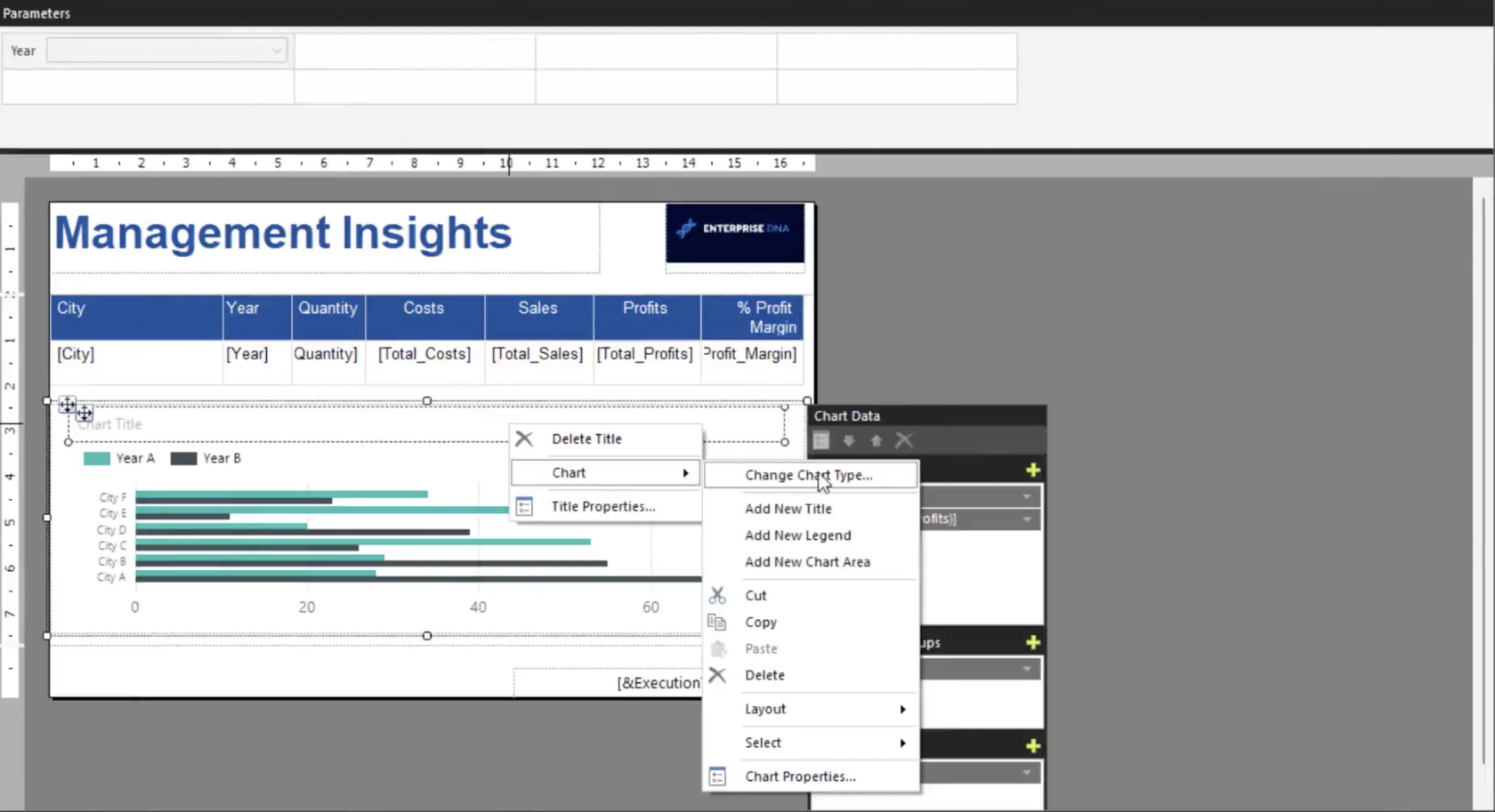This screenshot has width=1495, height=812.
Task: Select Cut in chart submenu
Action: pos(810,595)
